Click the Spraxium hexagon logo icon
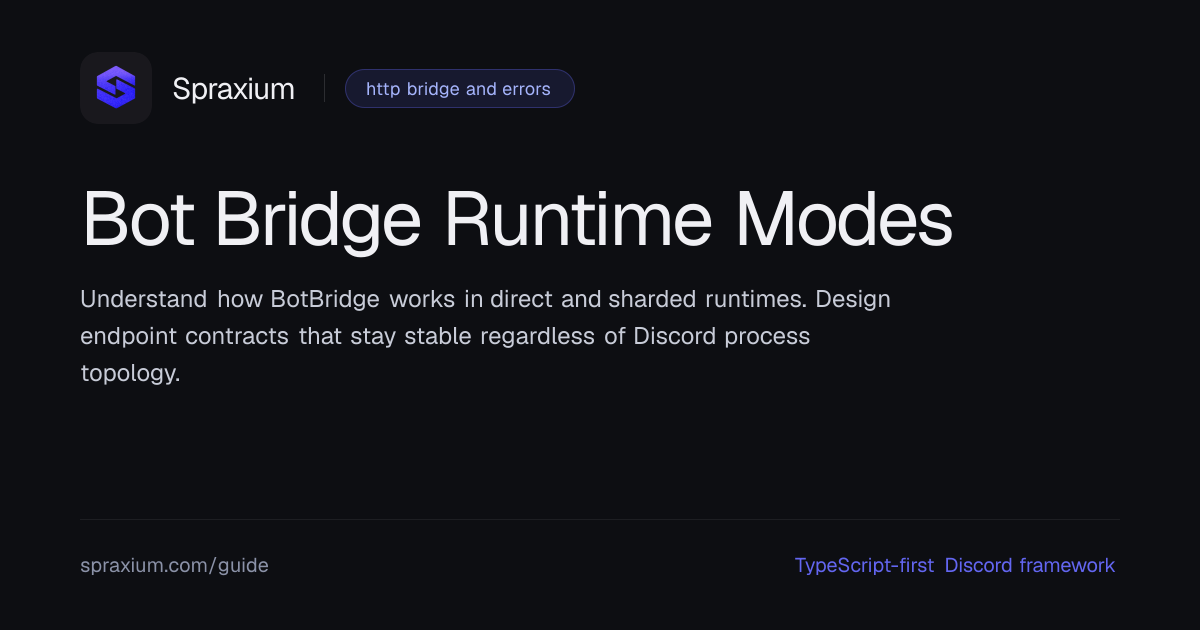Viewport: 1200px width, 630px height. pyautogui.click(x=116, y=88)
